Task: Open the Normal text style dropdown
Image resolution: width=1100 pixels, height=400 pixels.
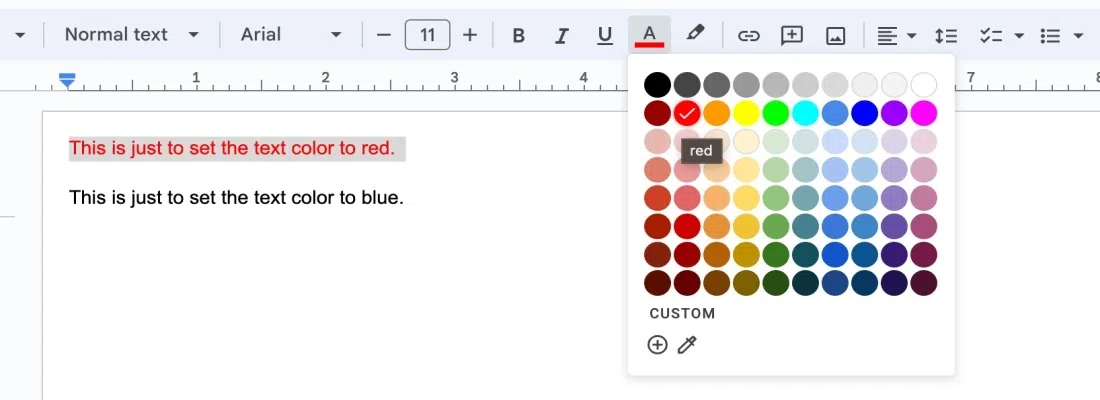Action: [130, 35]
